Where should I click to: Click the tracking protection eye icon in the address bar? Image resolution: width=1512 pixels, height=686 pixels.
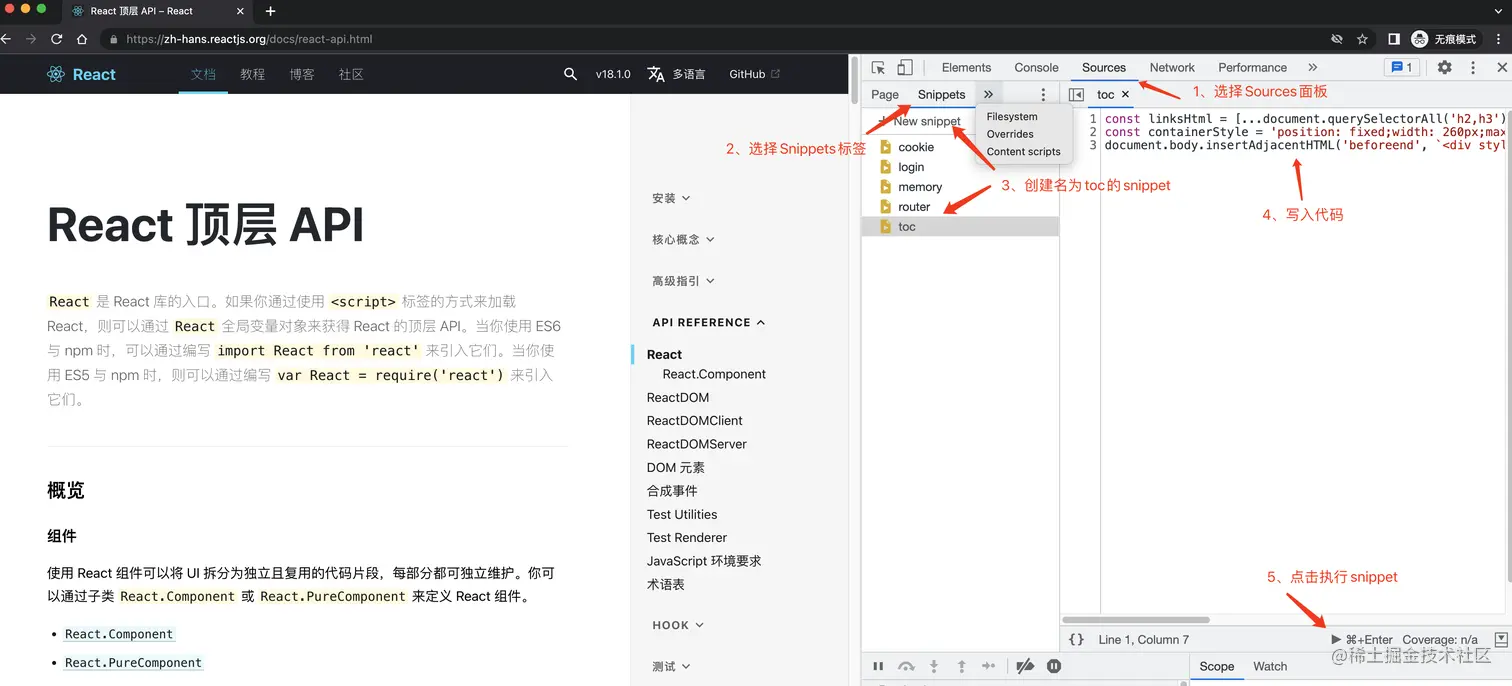coord(1337,39)
